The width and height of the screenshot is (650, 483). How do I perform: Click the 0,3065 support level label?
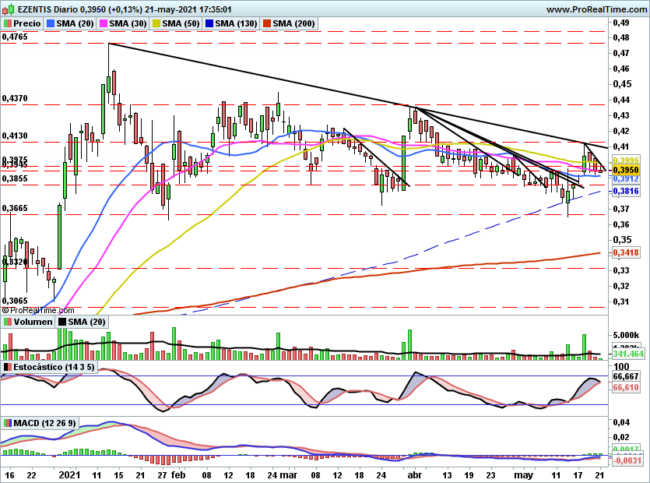(15, 301)
